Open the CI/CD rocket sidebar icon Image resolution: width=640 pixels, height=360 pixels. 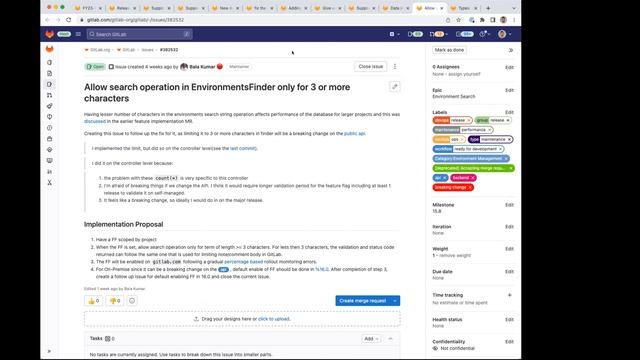click(x=49, y=106)
